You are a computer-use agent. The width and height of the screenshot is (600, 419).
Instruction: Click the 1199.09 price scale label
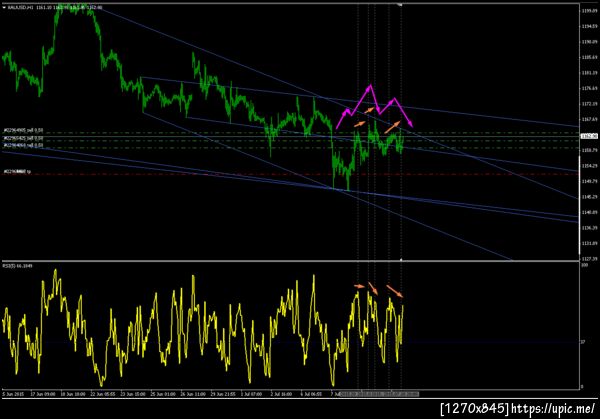pyautogui.click(x=589, y=11)
